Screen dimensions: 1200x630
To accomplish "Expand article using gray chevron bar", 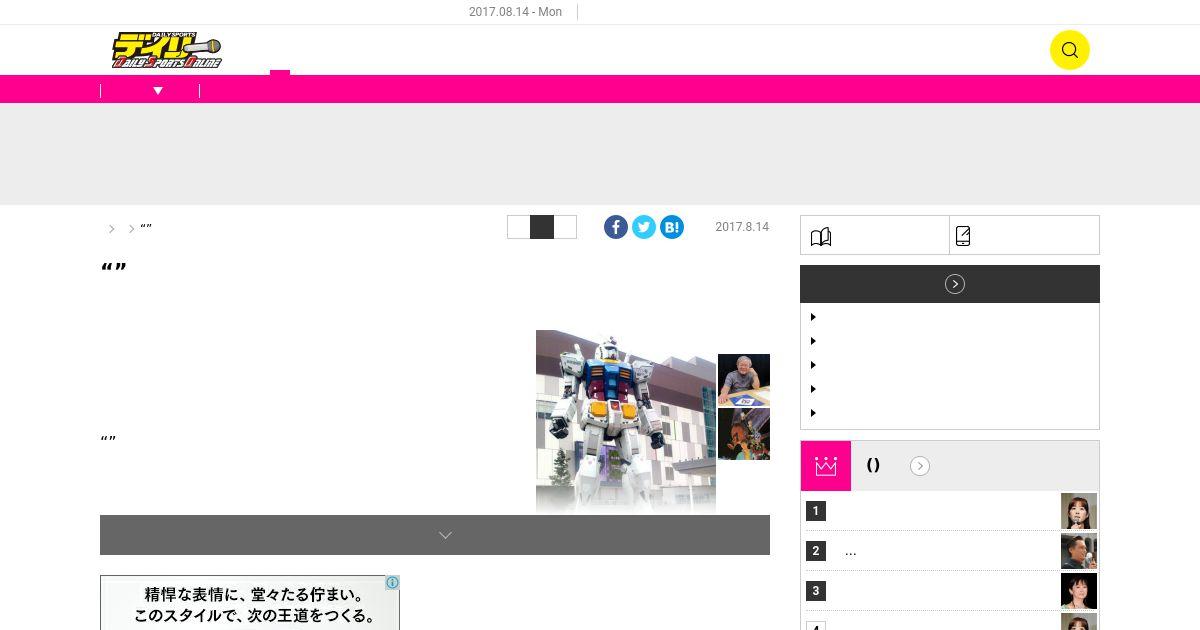I will [x=435, y=535].
